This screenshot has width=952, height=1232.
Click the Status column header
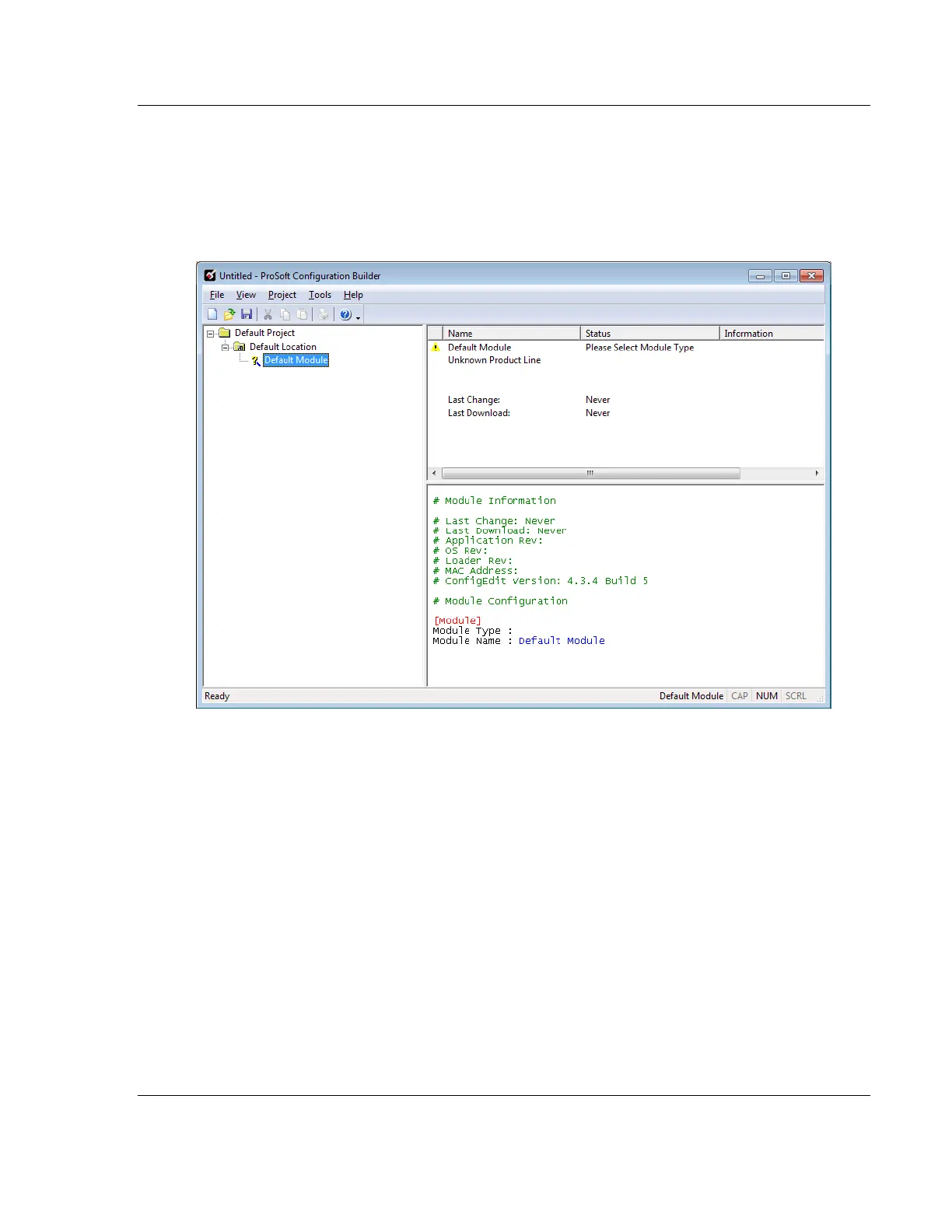[x=649, y=333]
